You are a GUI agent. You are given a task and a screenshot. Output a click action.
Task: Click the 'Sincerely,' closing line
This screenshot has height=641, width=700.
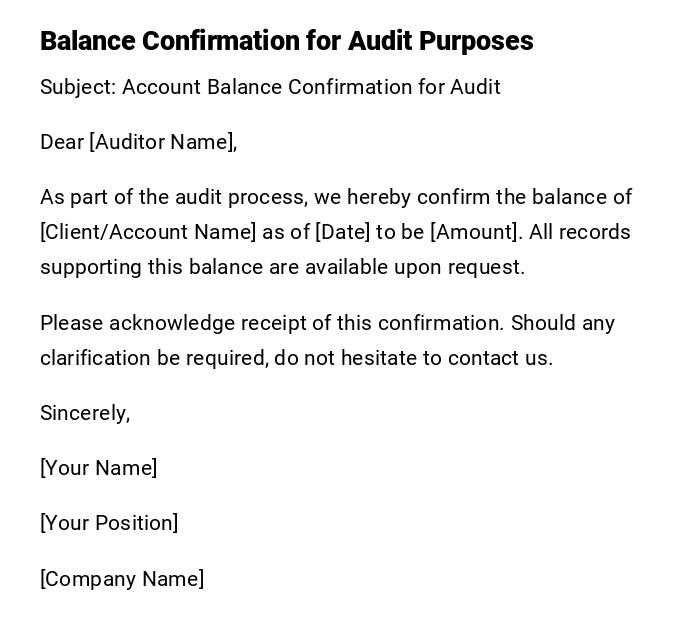(x=85, y=413)
